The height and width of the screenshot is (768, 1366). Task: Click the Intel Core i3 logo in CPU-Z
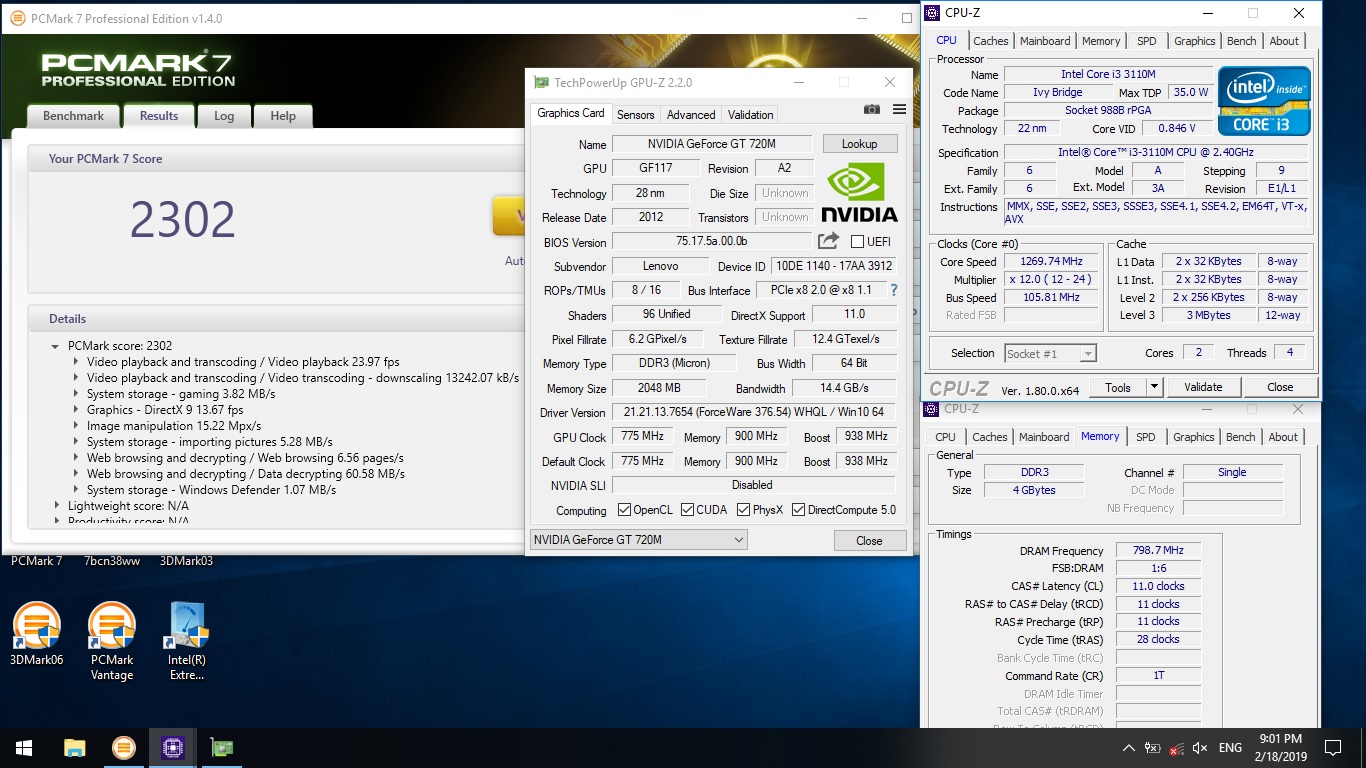pos(1264,100)
